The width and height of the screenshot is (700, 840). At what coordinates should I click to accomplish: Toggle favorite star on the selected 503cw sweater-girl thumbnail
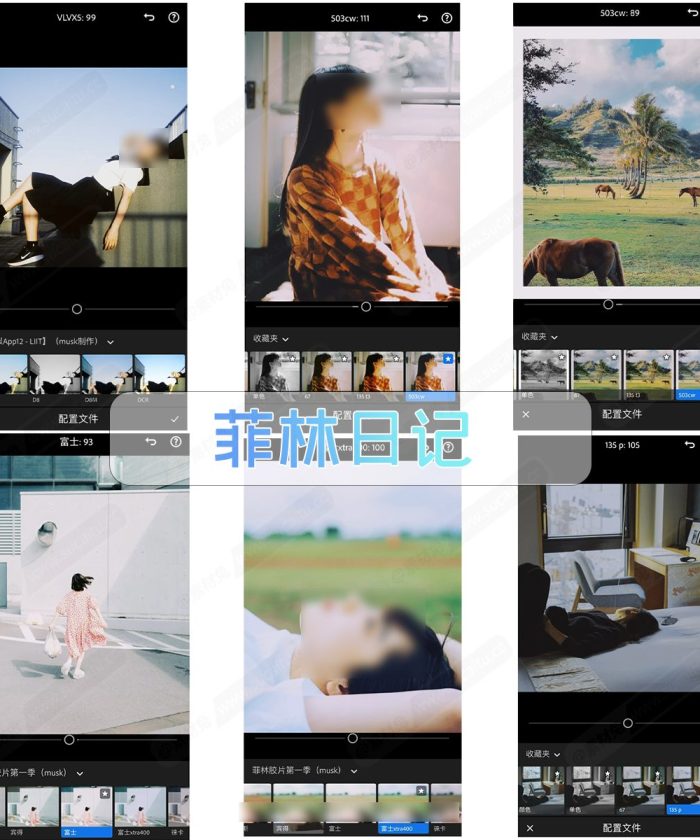[x=448, y=358]
